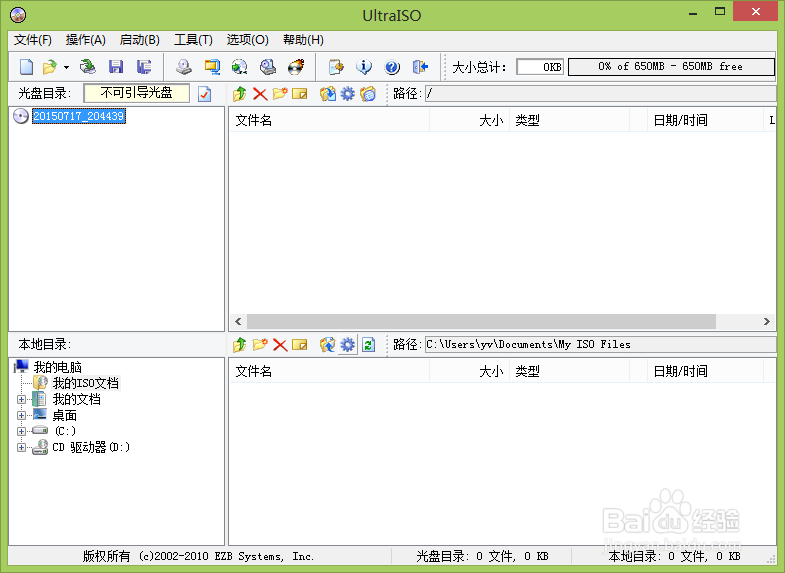Create new folder in the 本地目录 toolbar

[x=260, y=345]
